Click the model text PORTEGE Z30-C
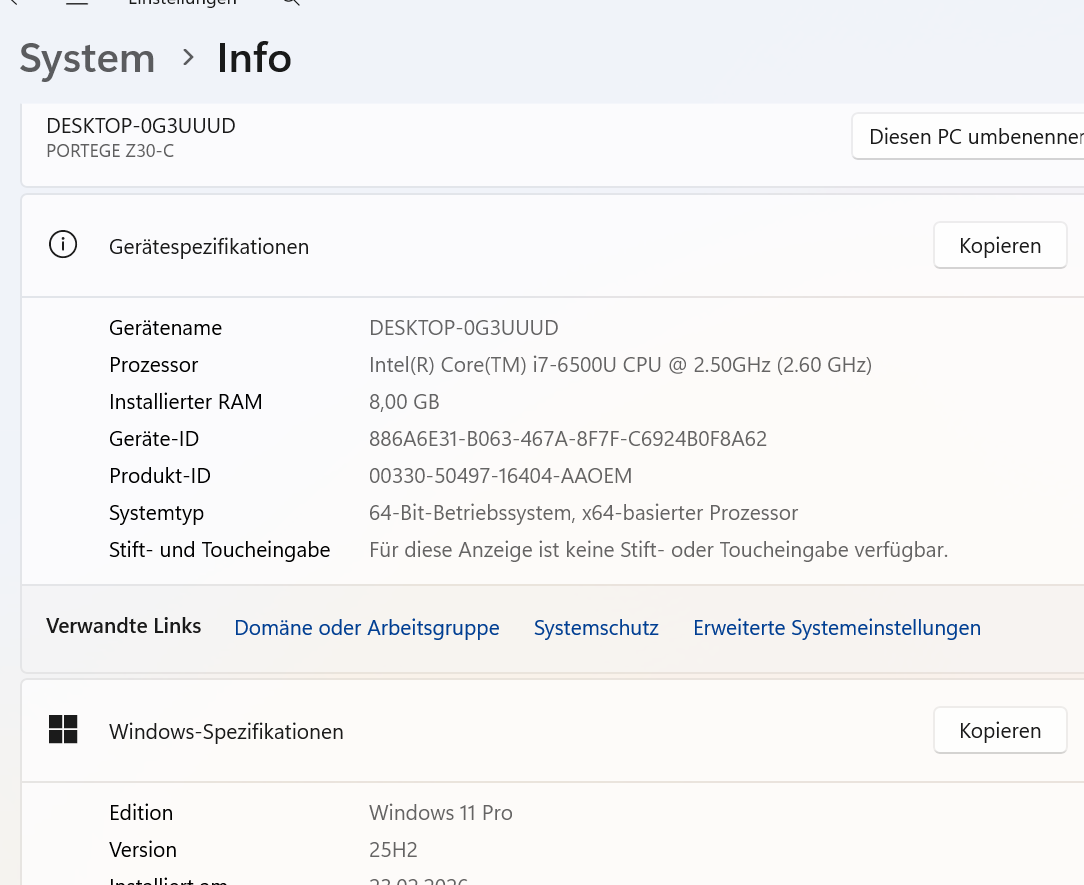 point(110,151)
